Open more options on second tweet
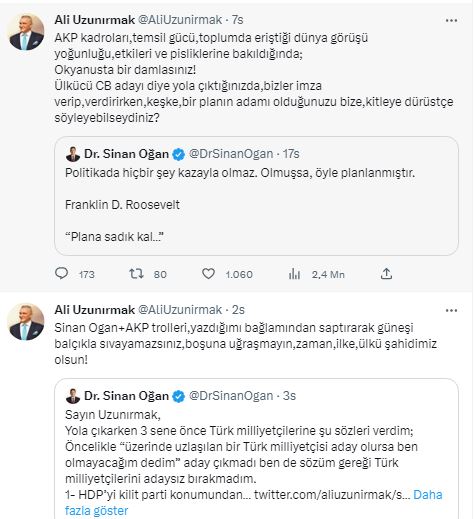This screenshot has width=475, height=519. (451, 310)
